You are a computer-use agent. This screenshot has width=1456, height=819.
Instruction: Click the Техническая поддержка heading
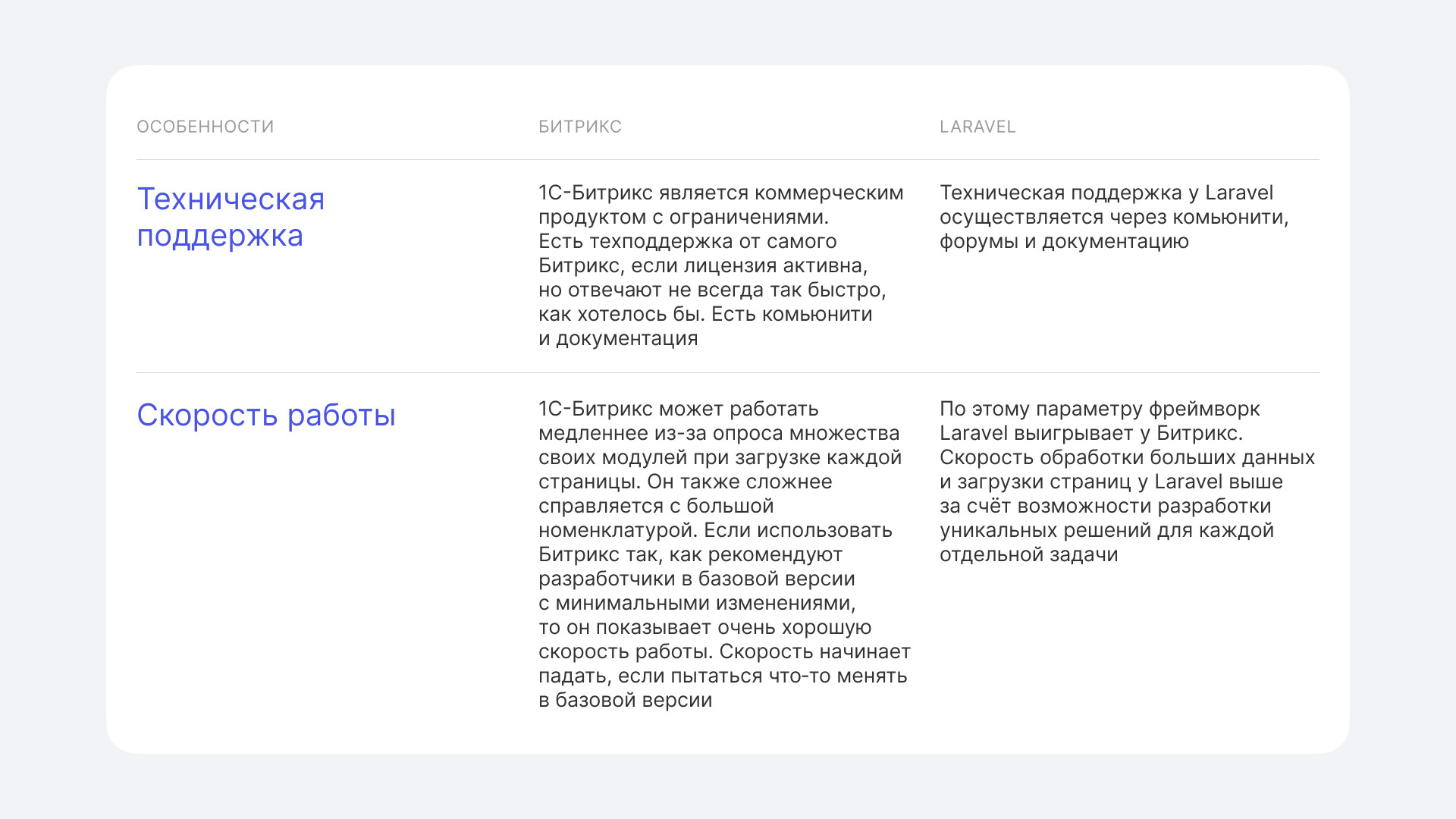pos(231,217)
